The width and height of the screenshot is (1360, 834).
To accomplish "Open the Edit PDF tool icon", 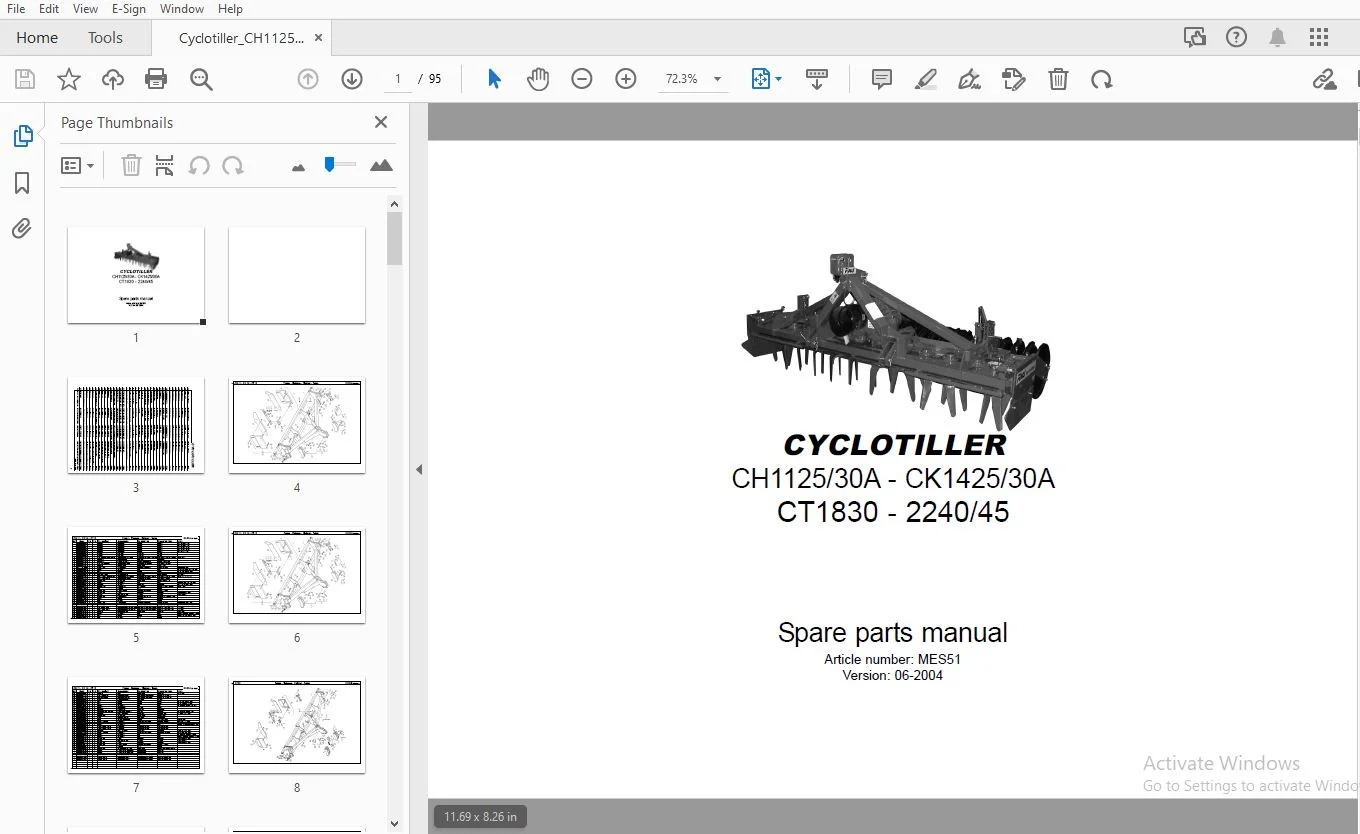I will 1014,79.
